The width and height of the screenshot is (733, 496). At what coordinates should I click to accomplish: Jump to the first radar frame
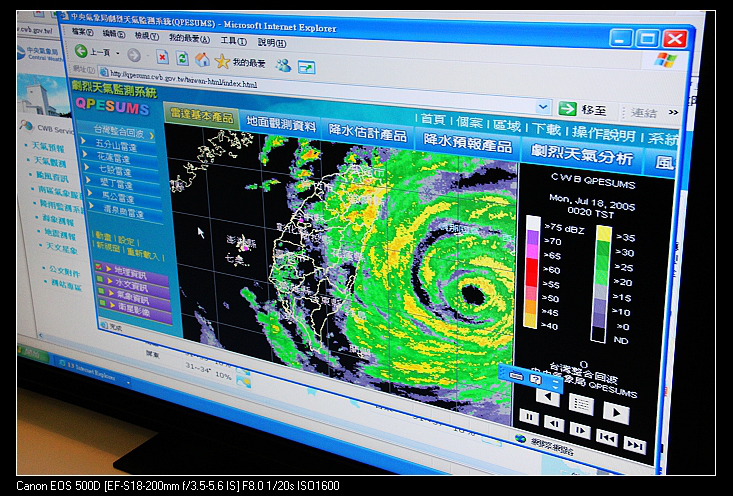(607, 438)
